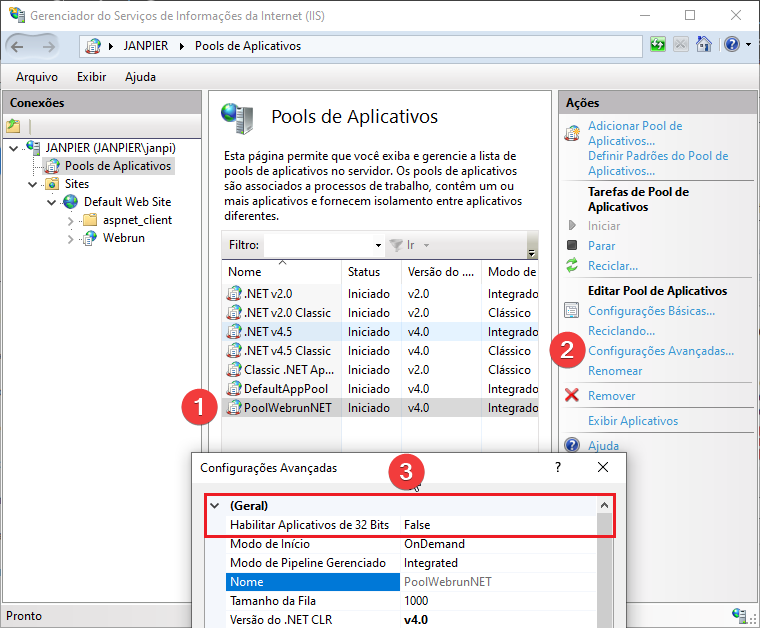Image resolution: width=760 pixels, height=628 pixels.
Task: Click the dialog help question mark button
Action: (x=558, y=467)
